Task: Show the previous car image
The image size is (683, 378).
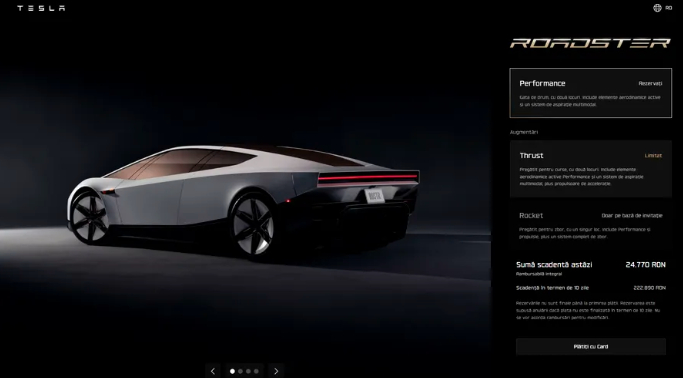Action: [213, 371]
